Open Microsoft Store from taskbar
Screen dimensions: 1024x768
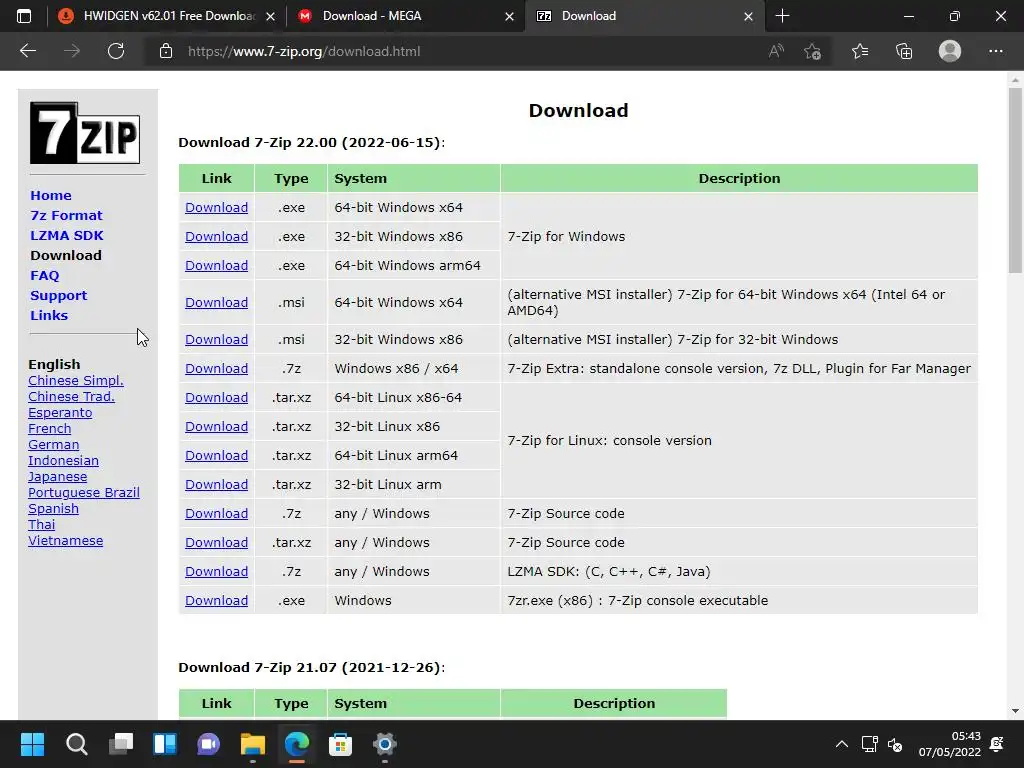coord(340,744)
